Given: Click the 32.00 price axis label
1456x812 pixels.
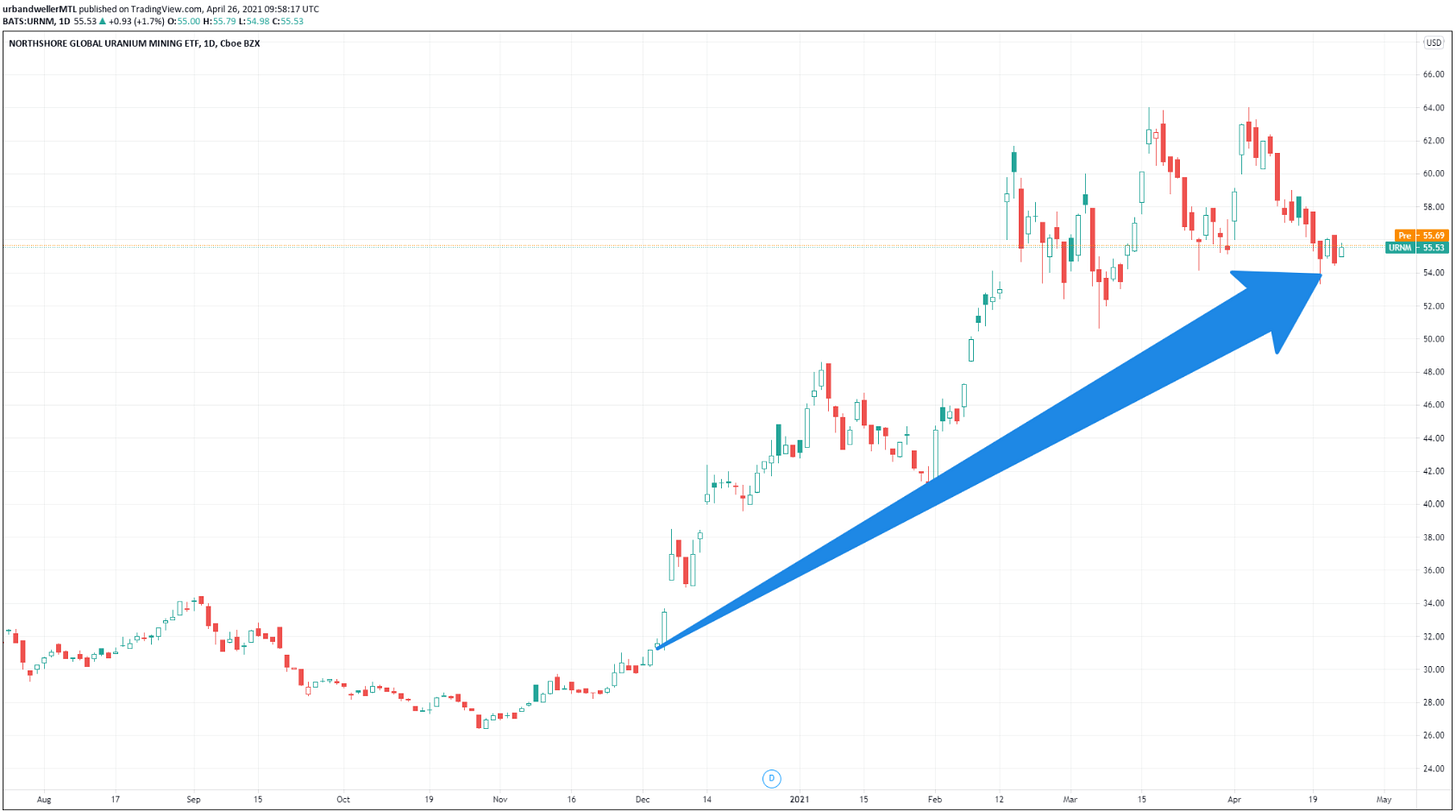Looking at the screenshot, I should coord(1433,636).
